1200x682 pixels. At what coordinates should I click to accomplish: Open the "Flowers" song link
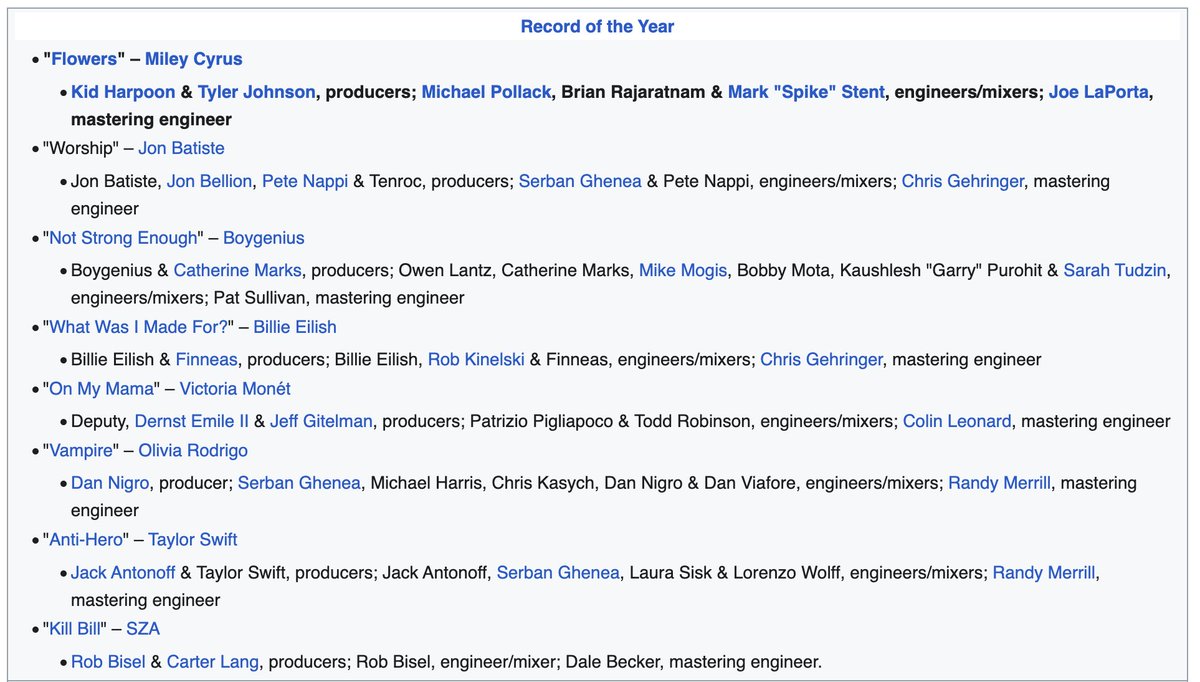pyautogui.click(x=84, y=59)
